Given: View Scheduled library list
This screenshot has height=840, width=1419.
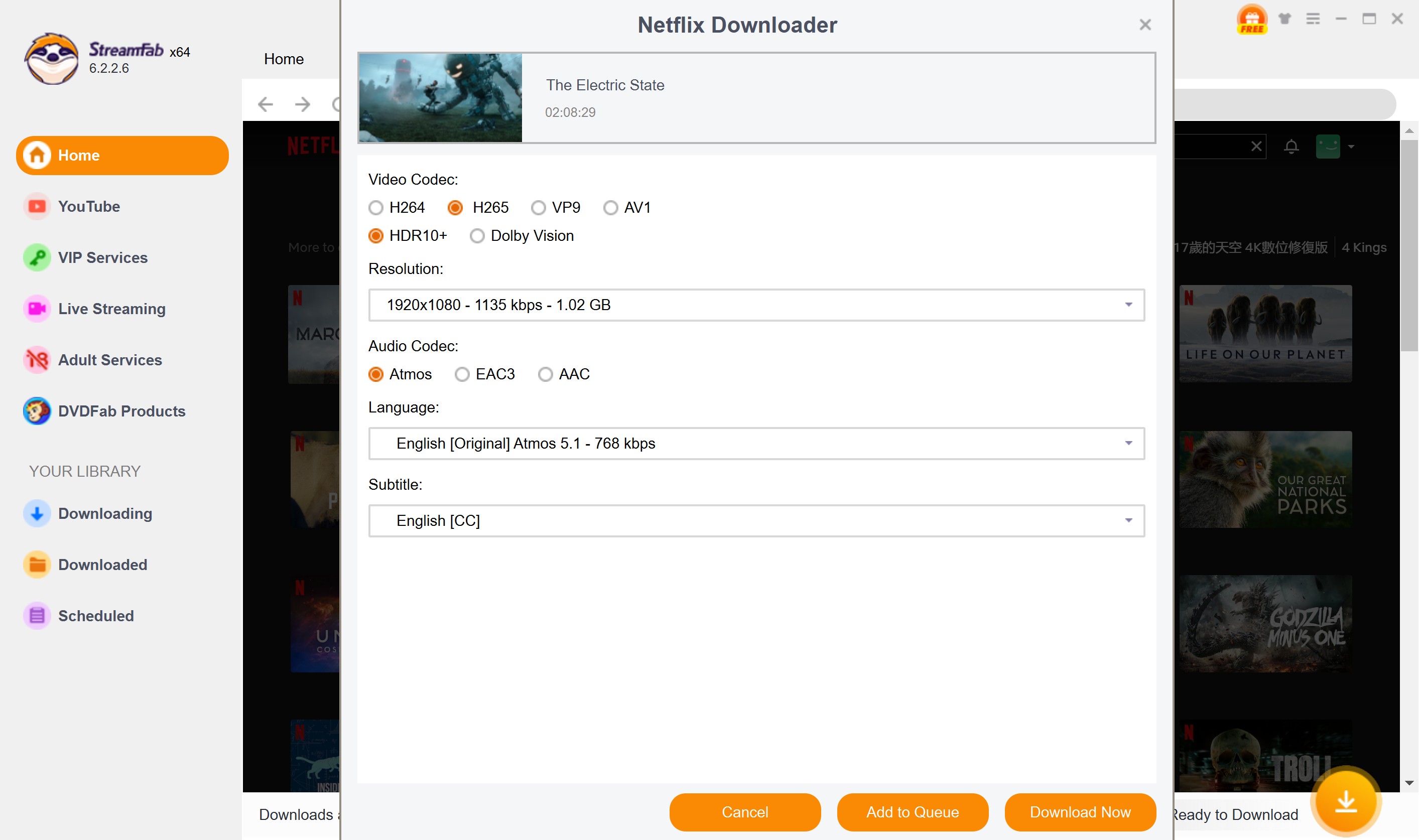Looking at the screenshot, I should click(96, 616).
